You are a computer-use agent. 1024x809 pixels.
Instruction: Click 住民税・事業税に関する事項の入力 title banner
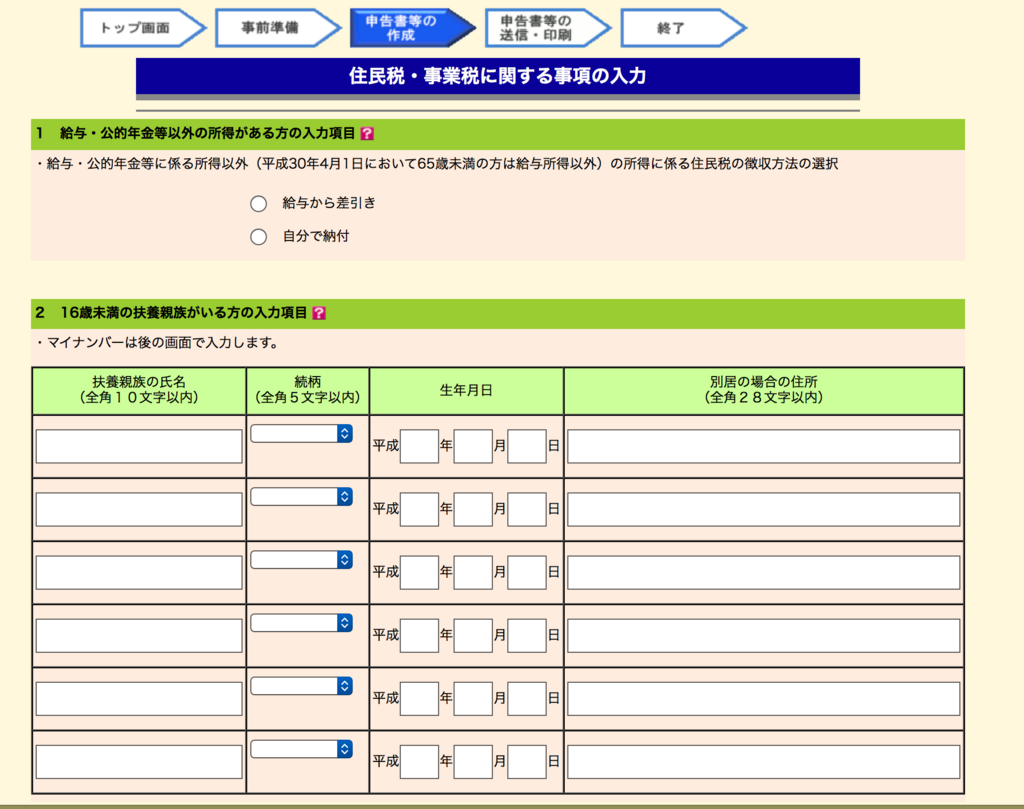[x=498, y=76]
